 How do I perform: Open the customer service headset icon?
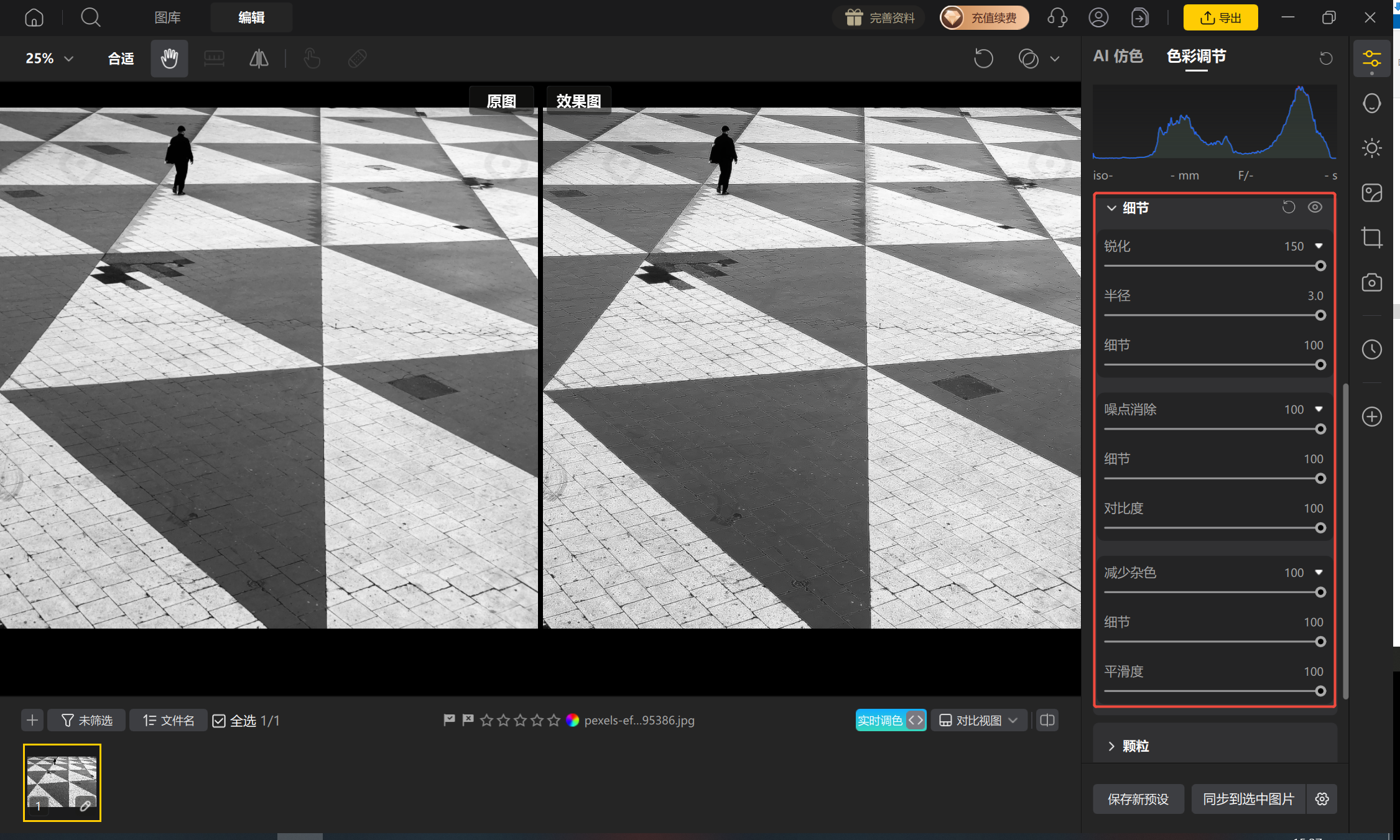1057,17
